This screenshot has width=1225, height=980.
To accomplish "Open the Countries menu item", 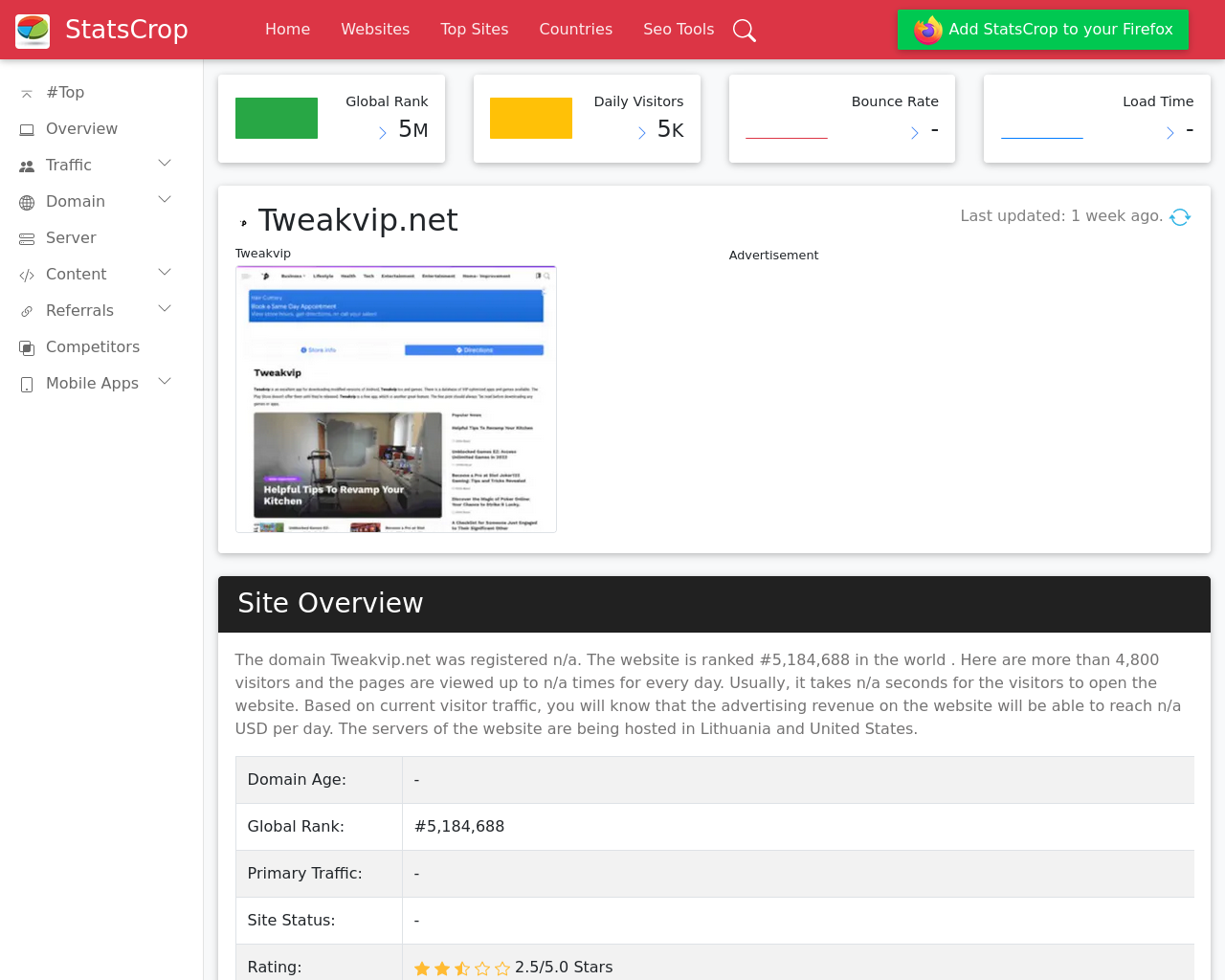I will 576,30.
